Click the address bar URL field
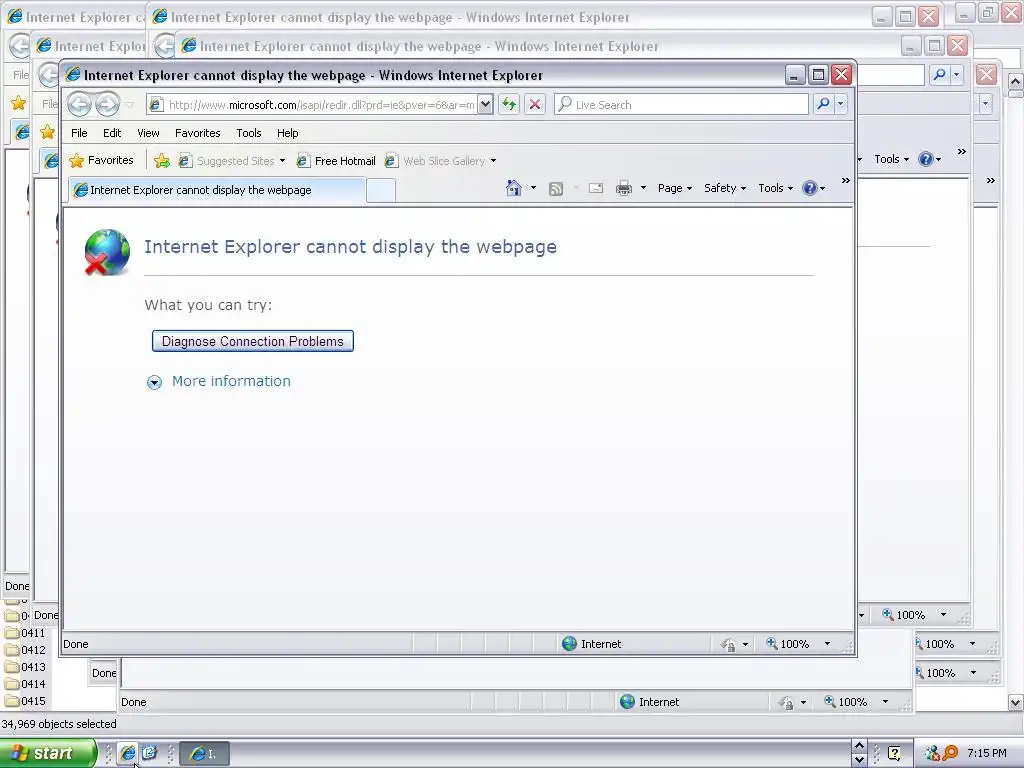The height and width of the screenshot is (768, 1024). tap(313, 104)
